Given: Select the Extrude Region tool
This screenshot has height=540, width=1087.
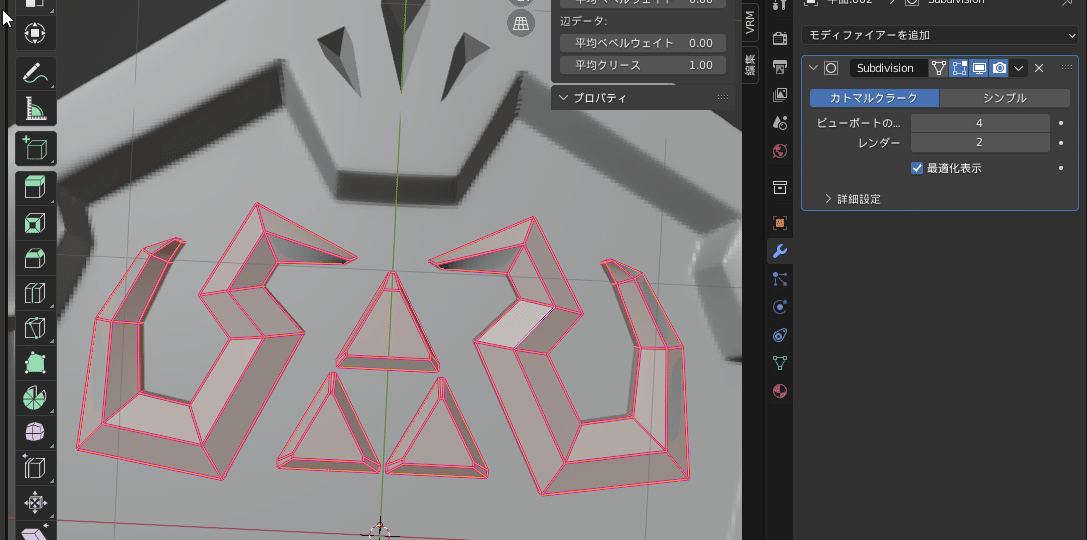Looking at the screenshot, I should pyautogui.click(x=35, y=187).
